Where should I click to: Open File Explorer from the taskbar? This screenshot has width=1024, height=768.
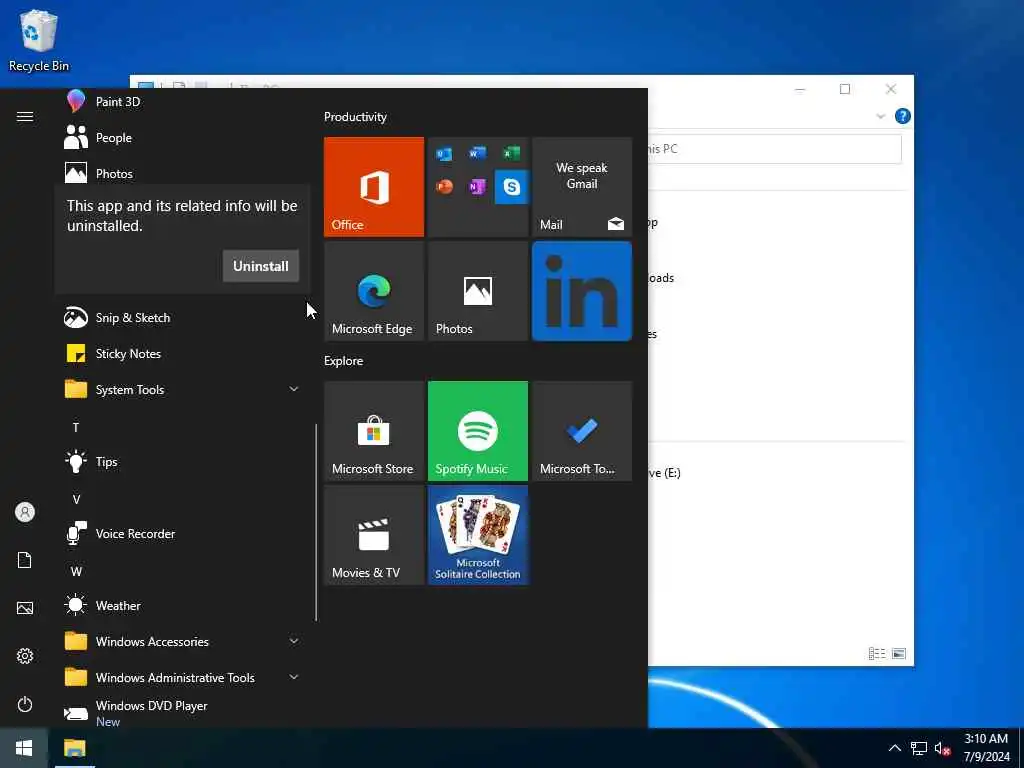[x=74, y=748]
